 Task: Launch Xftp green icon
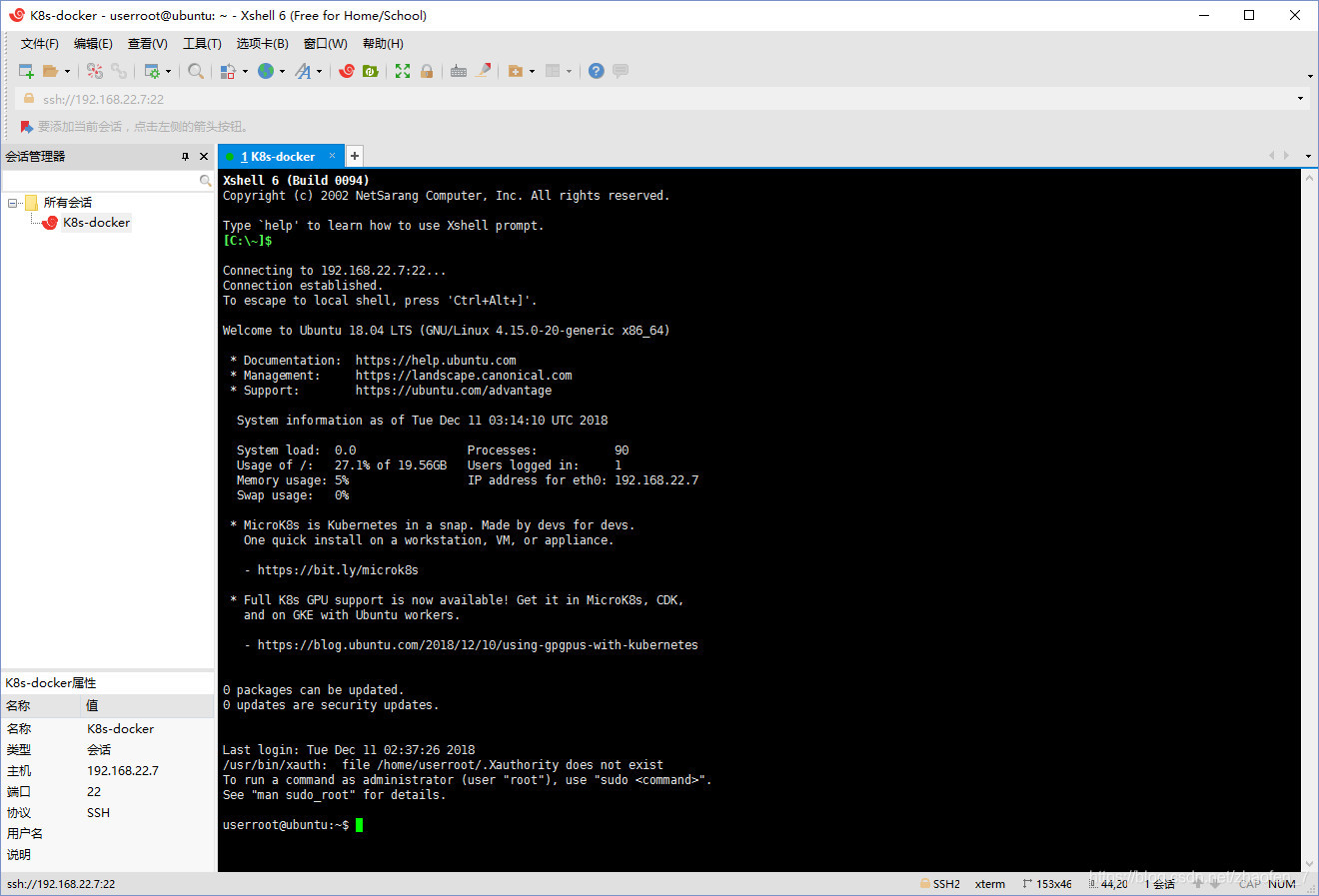[x=371, y=71]
